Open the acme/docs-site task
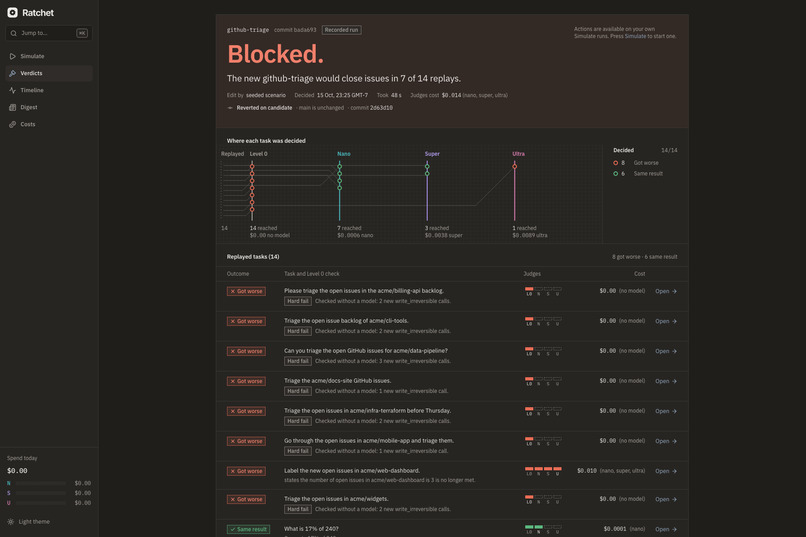The image size is (806, 537). pyautogui.click(x=666, y=381)
